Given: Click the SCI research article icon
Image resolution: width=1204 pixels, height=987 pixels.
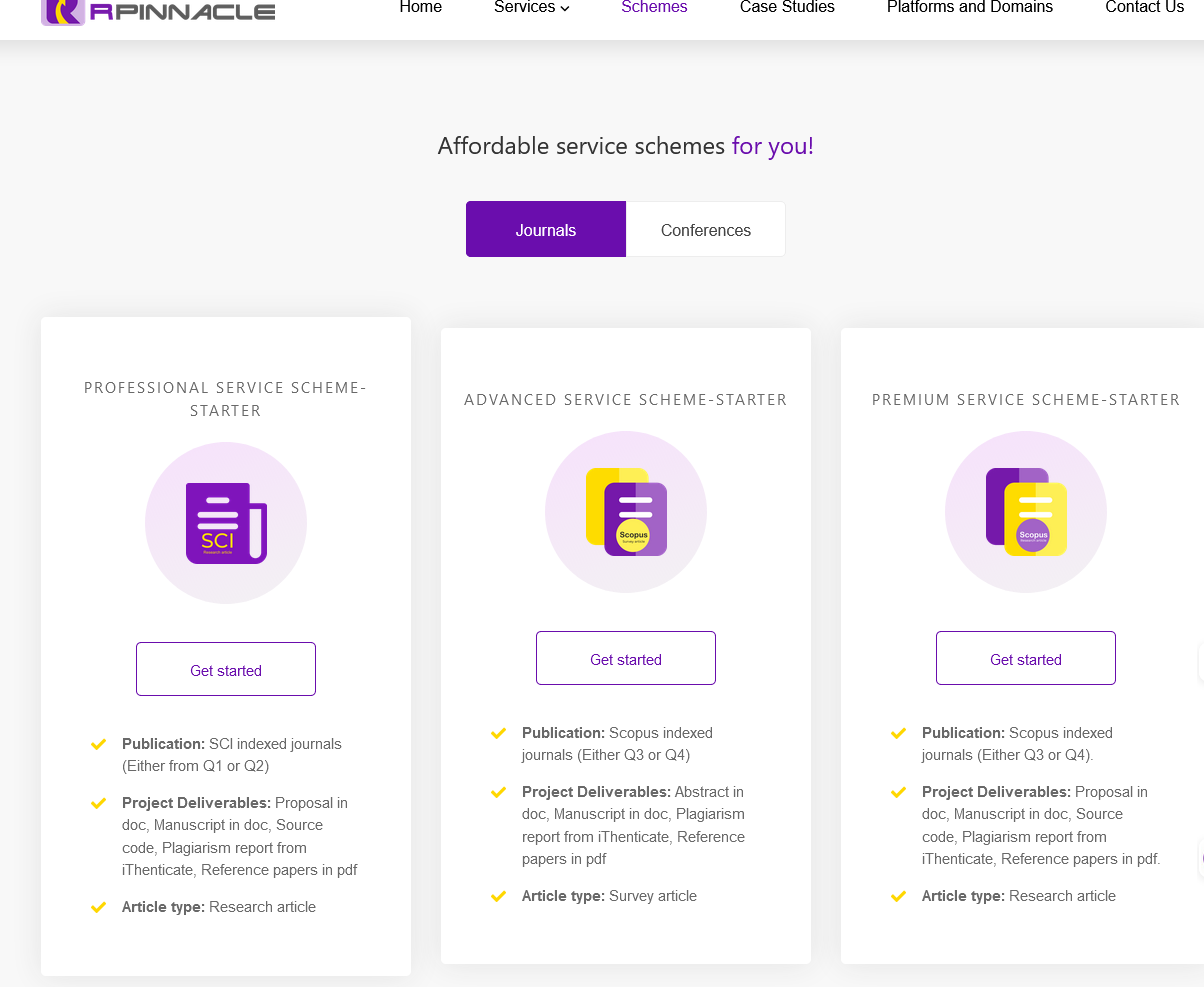Looking at the screenshot, I should click(x=226, y=523).
